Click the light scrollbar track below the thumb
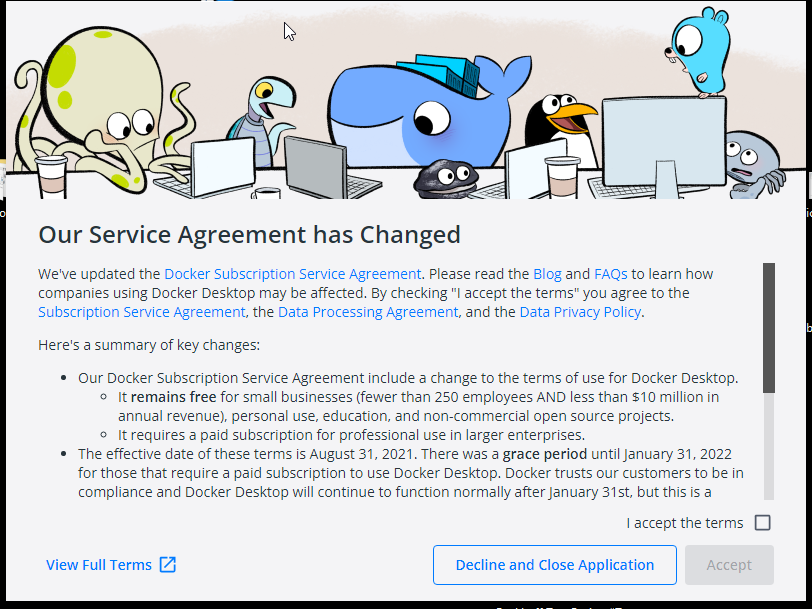The height and width of the screenshot is (609, 812). [x=769, y=446]
